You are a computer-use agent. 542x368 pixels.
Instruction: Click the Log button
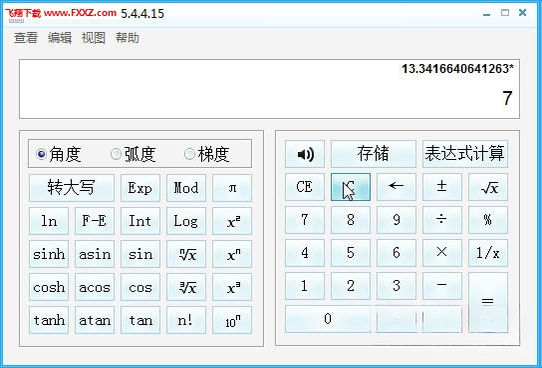186,221
